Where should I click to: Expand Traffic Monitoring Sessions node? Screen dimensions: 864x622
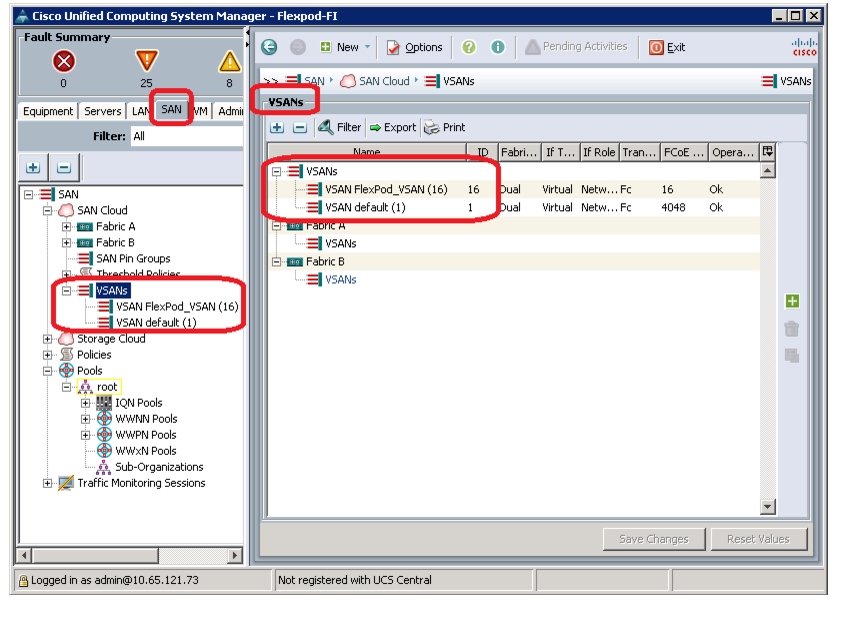click(x=47, y=483)
